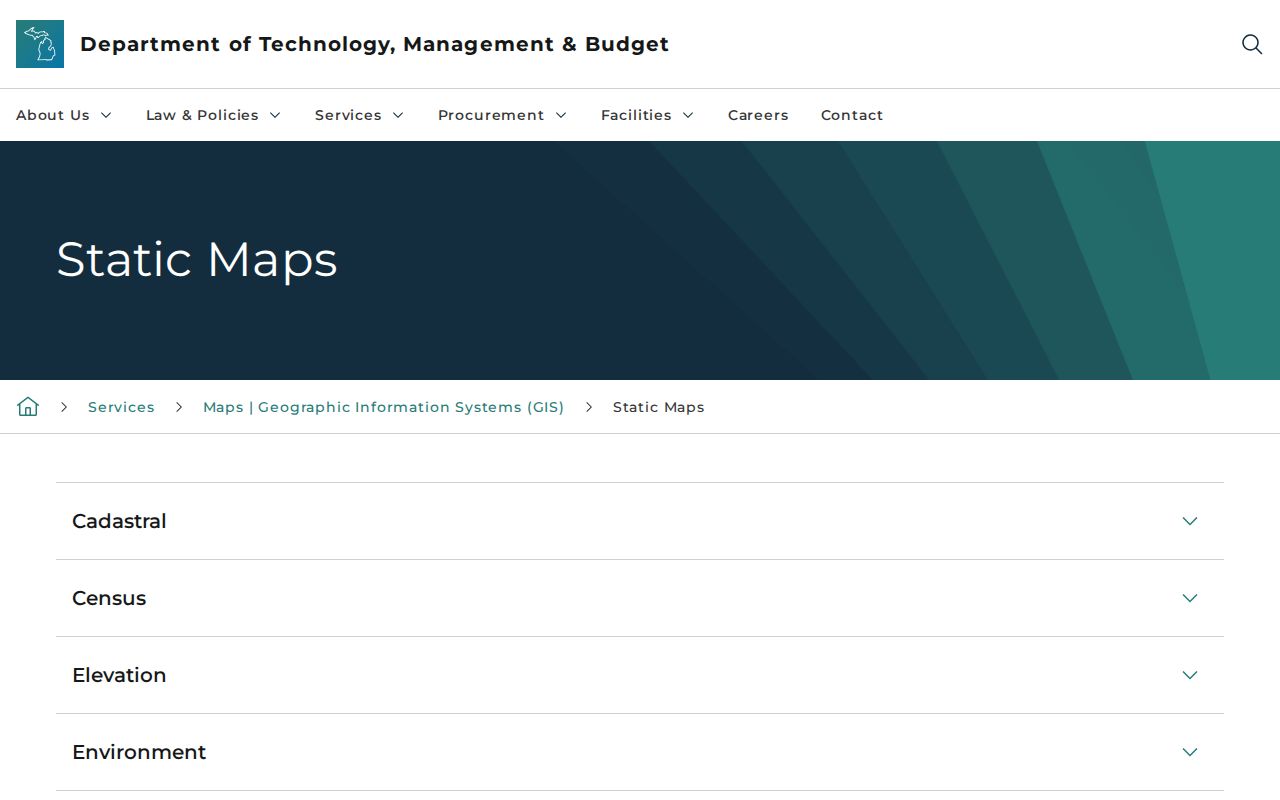Click the Cadastral section heading

pyautogui.click(x=119, y=521)
